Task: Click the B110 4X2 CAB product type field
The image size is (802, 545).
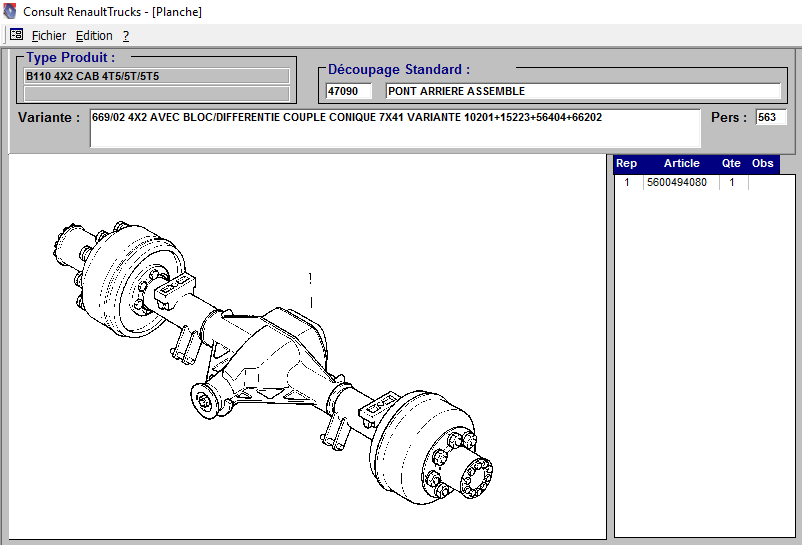Action: coord(157,76)
